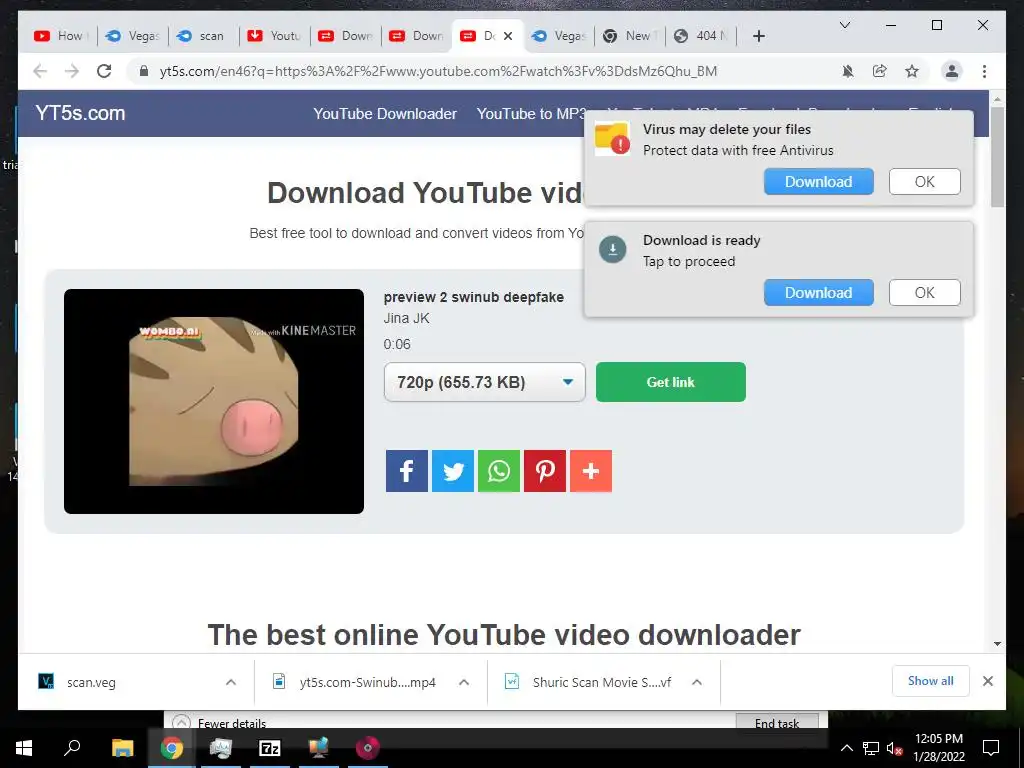Share video on Twitter
This screenshot has width=1024, height=768.
pos(453,471)
